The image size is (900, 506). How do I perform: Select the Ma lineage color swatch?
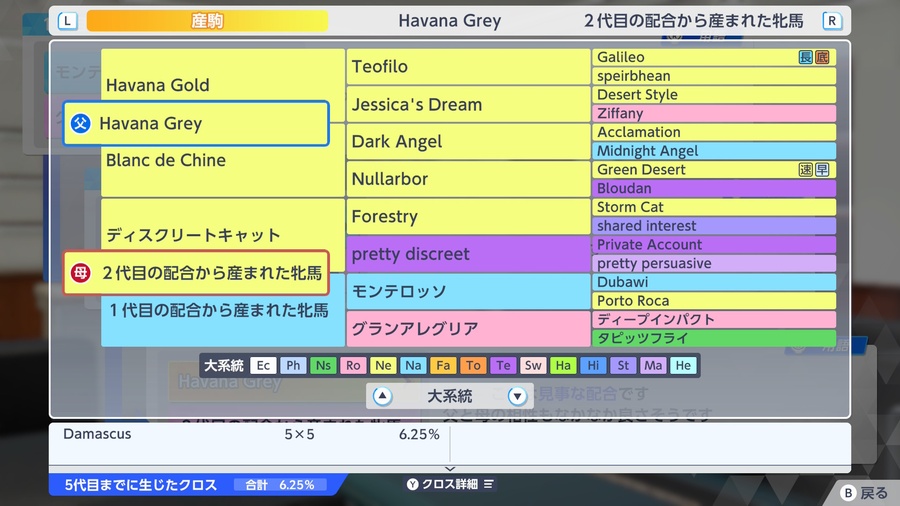(653, 365)
